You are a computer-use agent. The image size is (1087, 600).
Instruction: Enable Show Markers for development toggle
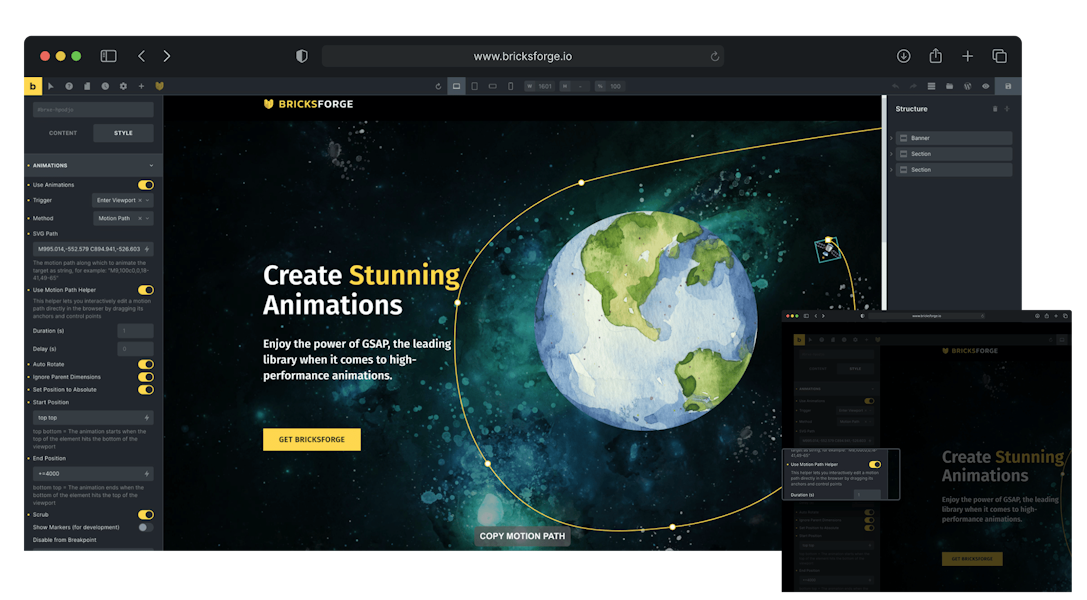[x=146, y=527]
